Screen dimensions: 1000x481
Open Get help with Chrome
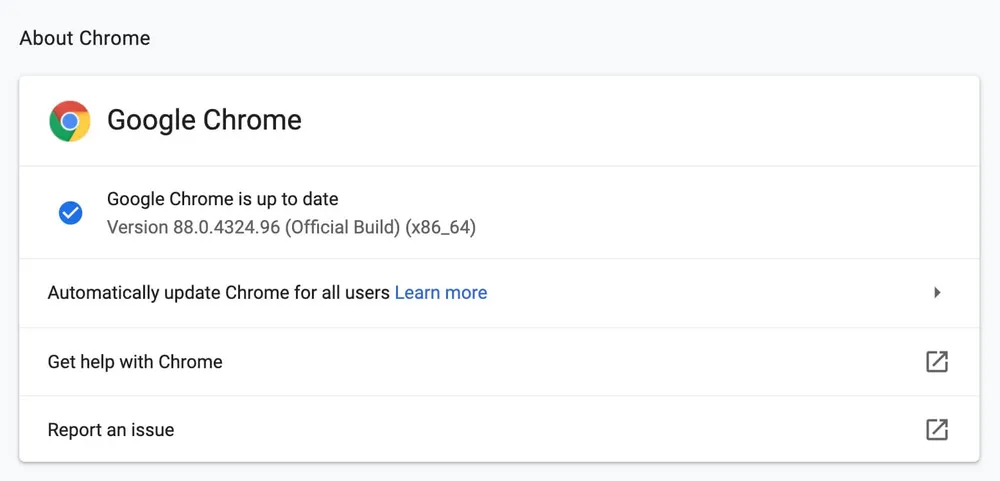tap(499, 362)
